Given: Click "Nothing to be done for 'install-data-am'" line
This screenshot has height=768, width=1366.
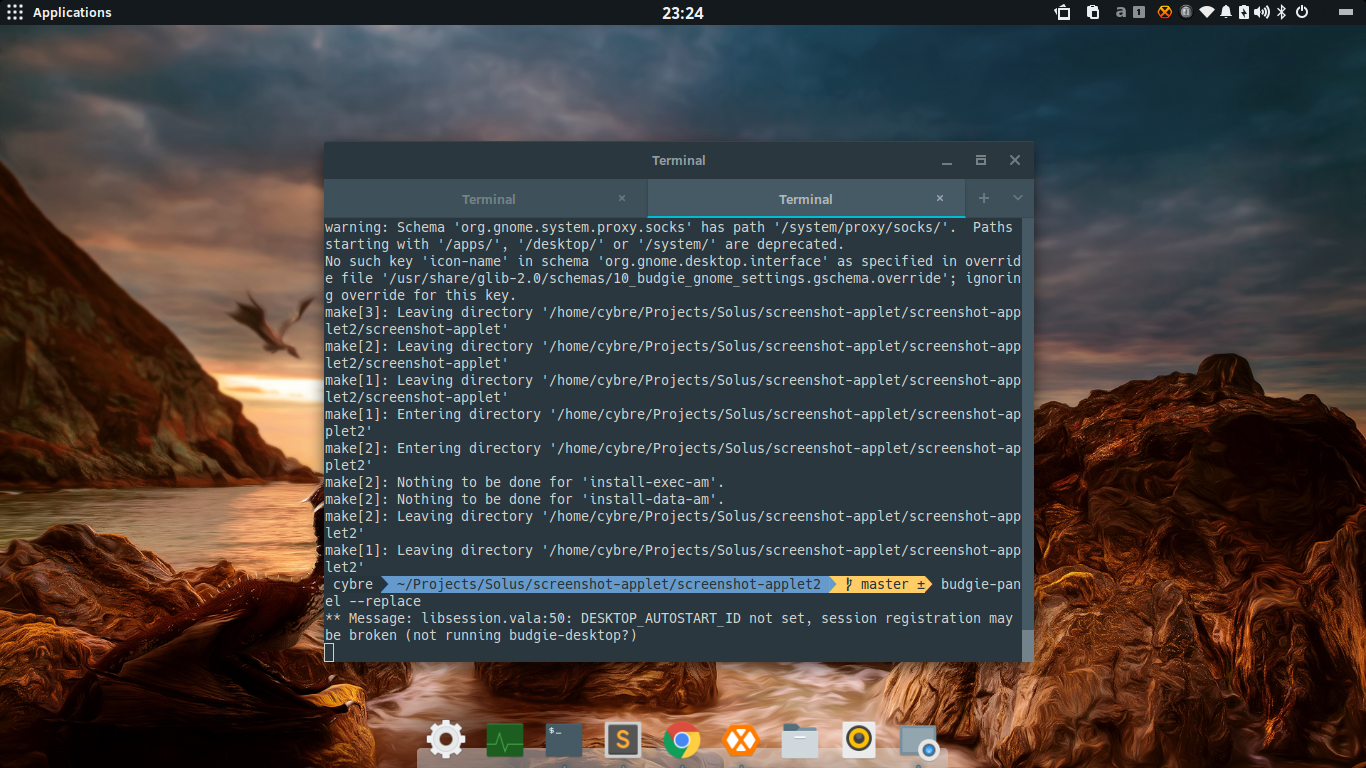Looking at the screenshot, I should coord(525,499).
